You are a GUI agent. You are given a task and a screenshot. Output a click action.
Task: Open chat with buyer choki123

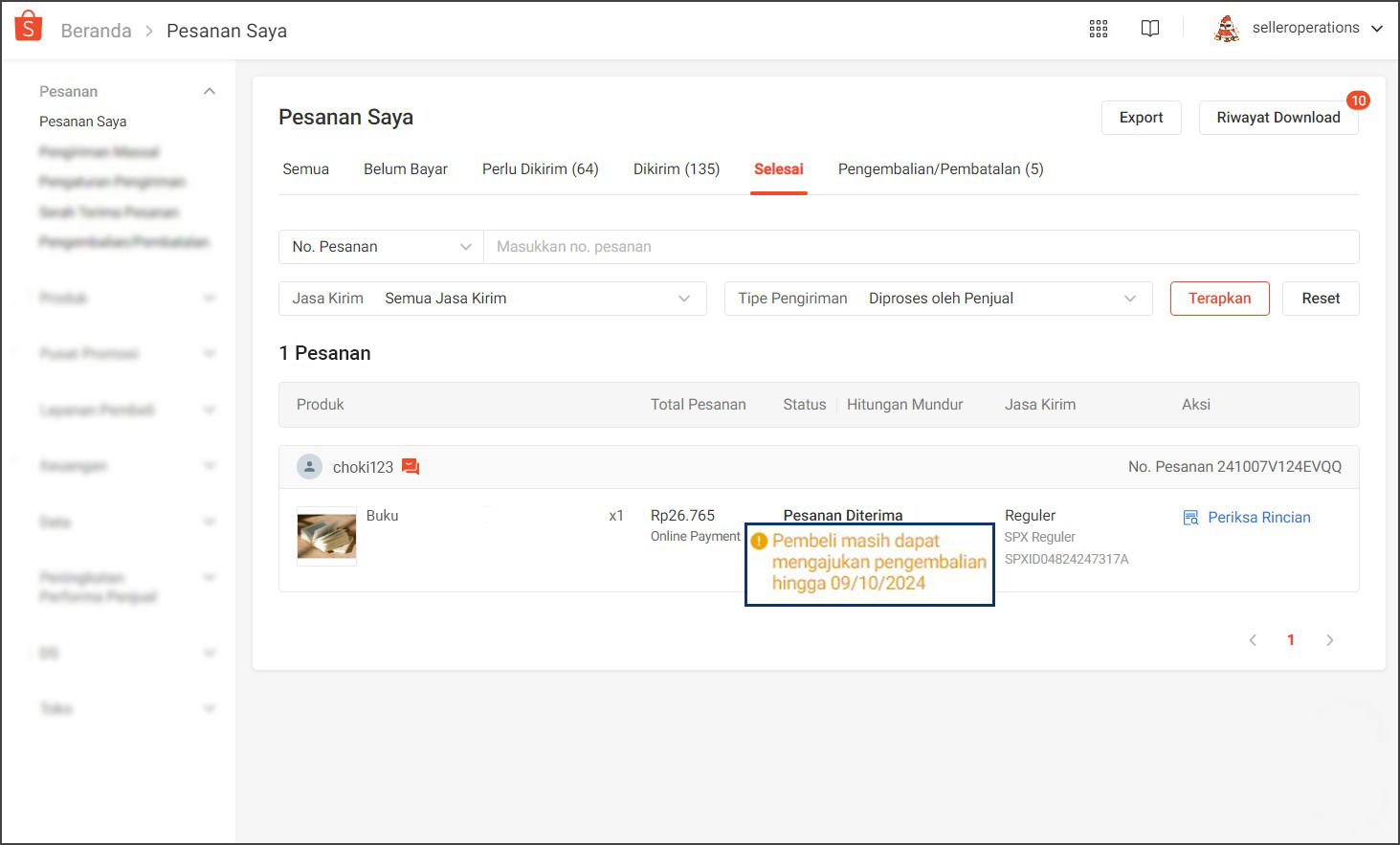411,467
